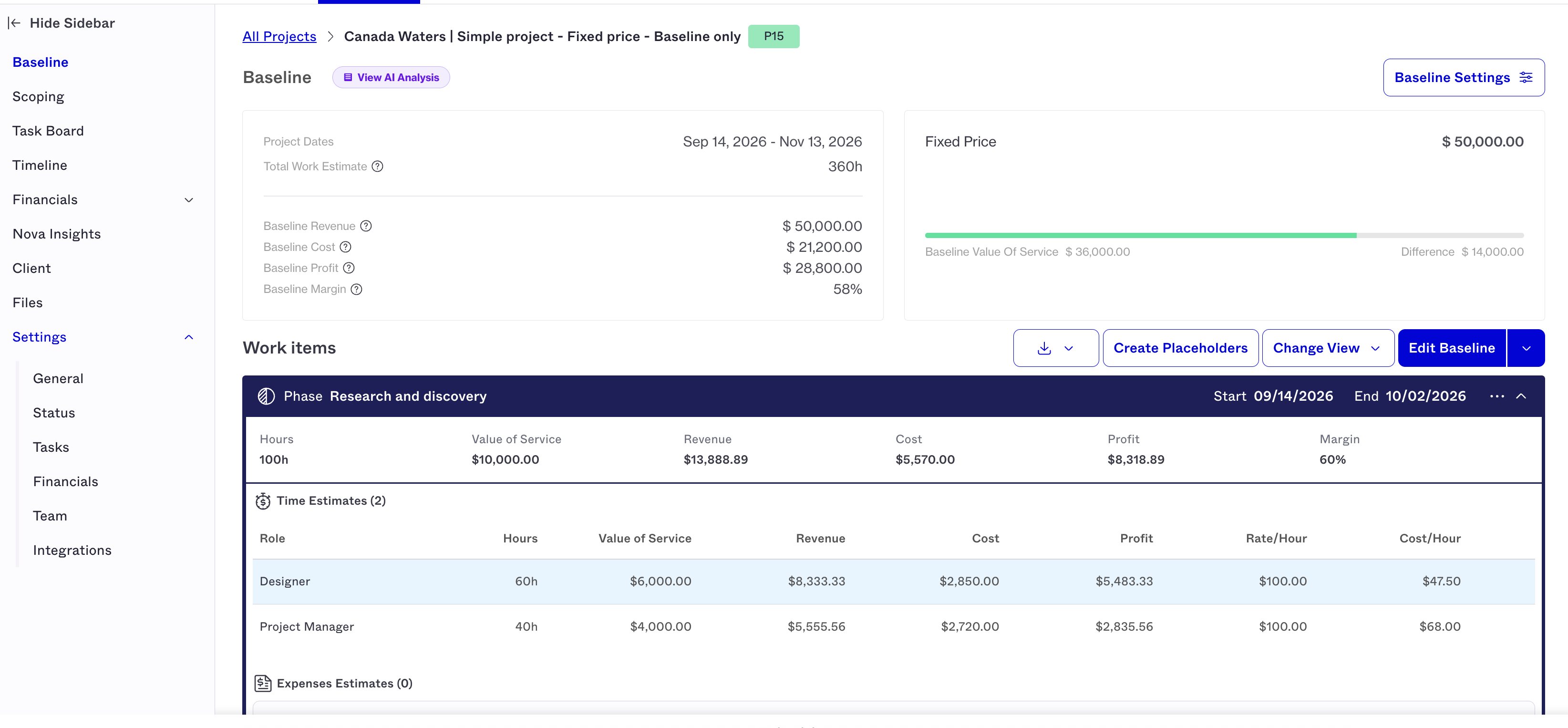Click the Fixed Price progress bar
1568x728 pixels.
pyautogui.click(x=1224, y=235)
